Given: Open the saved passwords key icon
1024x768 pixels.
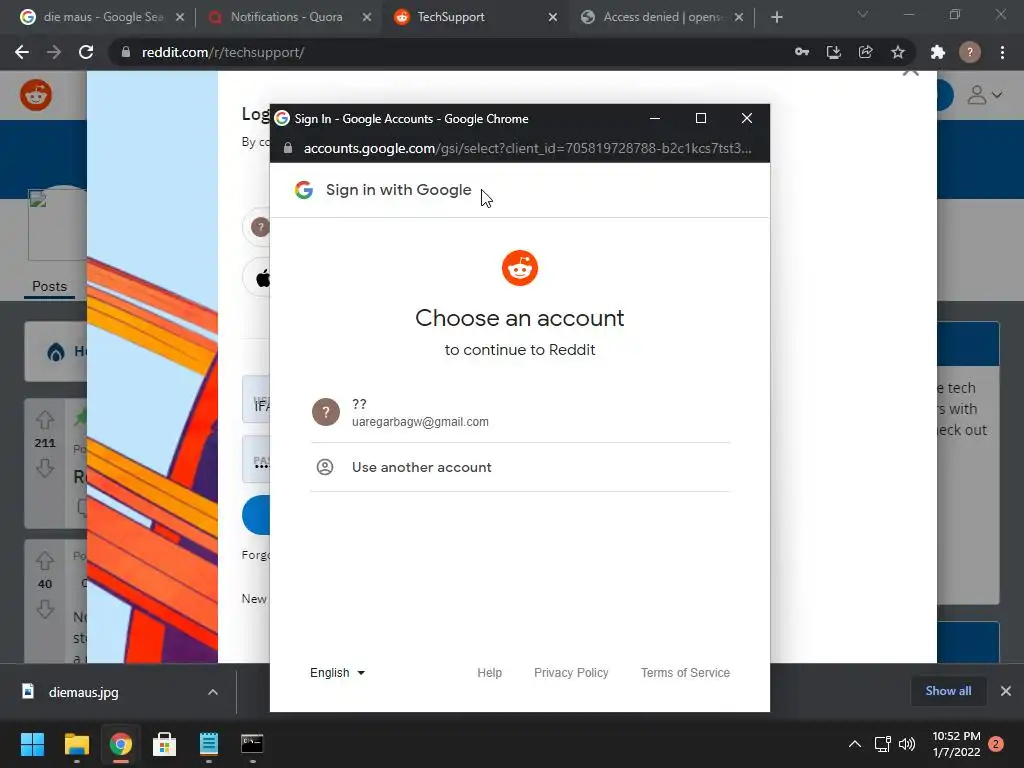Looking at the screenshot, I should [802, 52].
